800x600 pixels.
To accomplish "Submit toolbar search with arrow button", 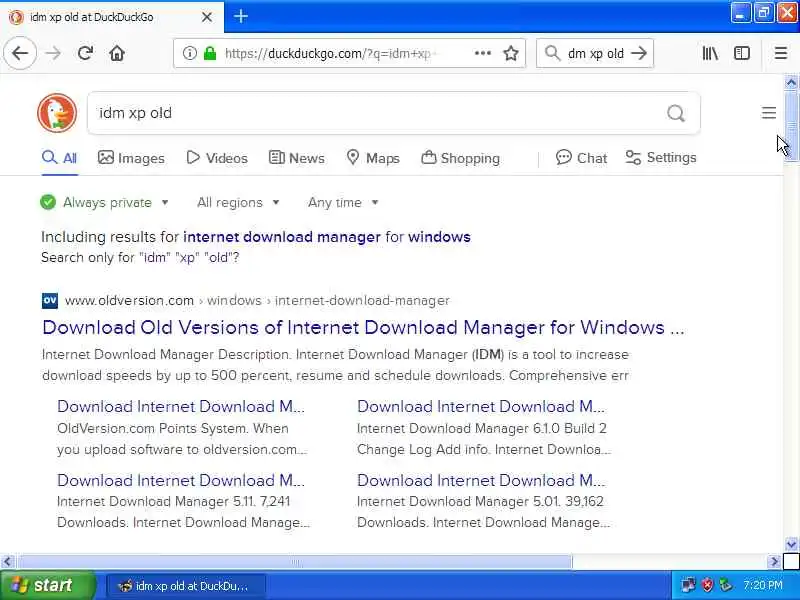I will (x=639, y=53).
